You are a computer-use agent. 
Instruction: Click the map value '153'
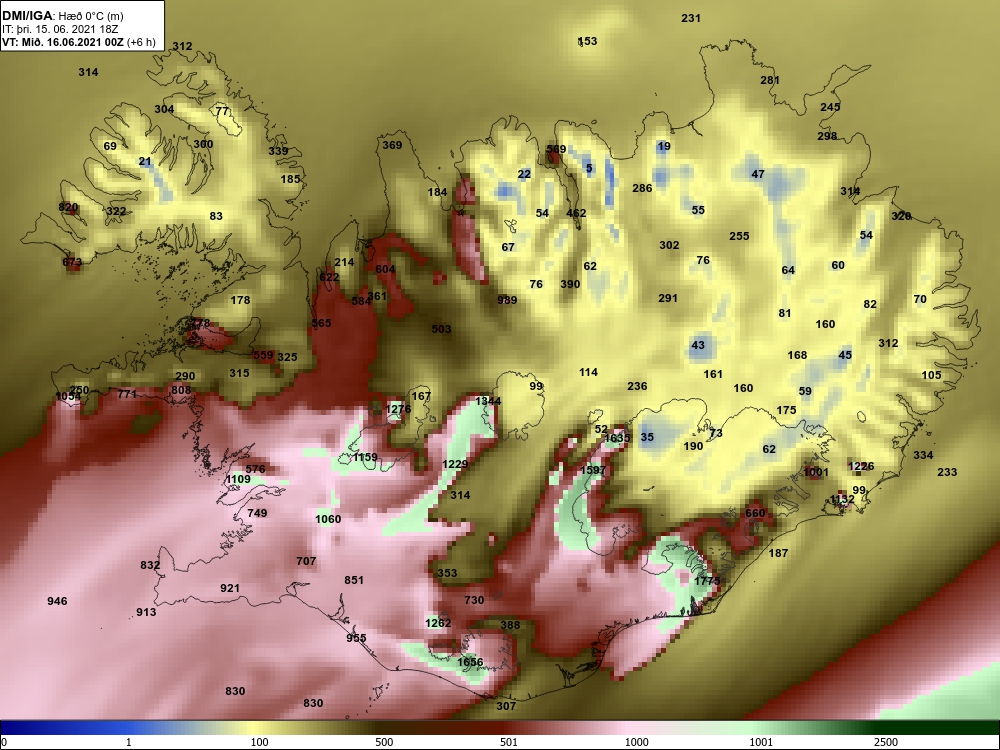point(587,41)
